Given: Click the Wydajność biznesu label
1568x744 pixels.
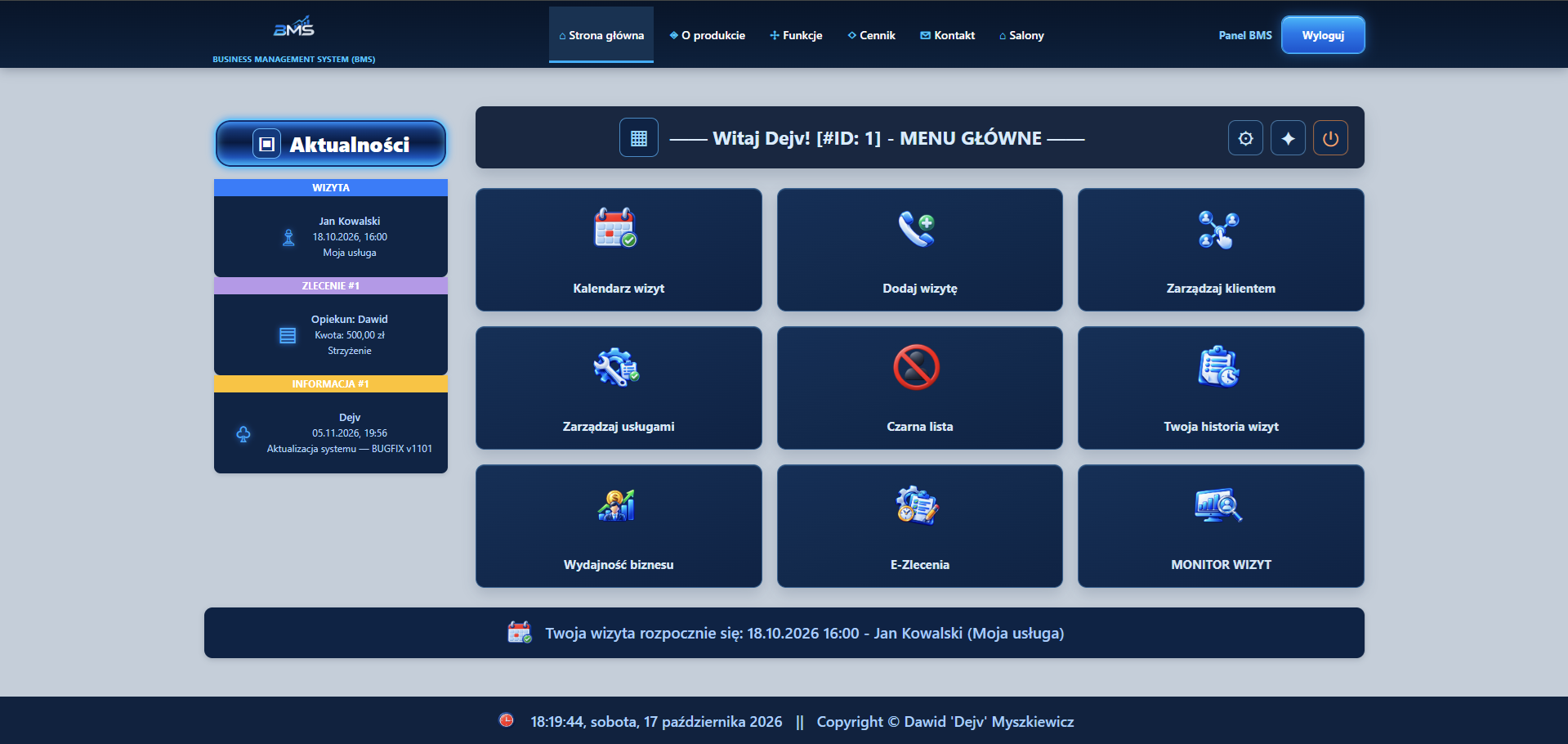Looking at the screenshot, I should 619,565.
